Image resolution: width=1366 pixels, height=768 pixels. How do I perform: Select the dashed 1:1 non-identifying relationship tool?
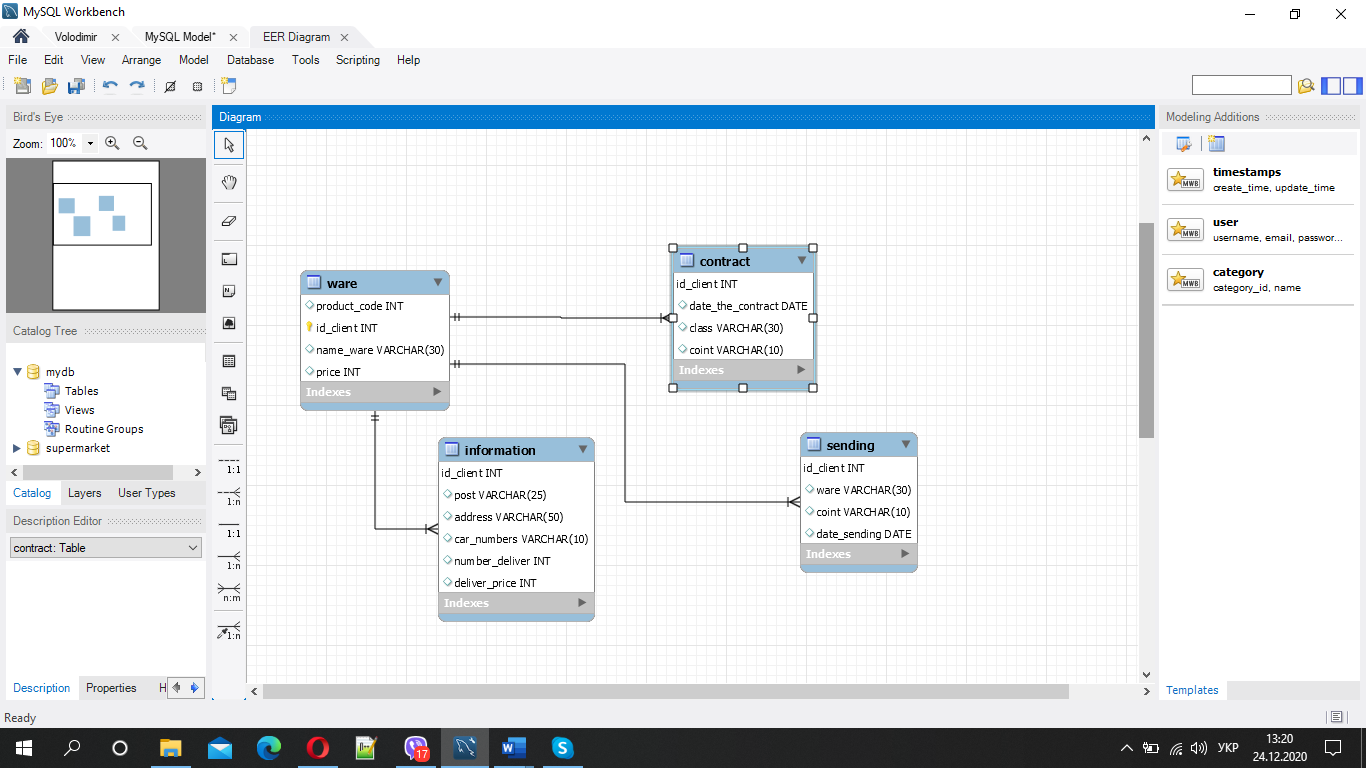[x=229, y=464]
